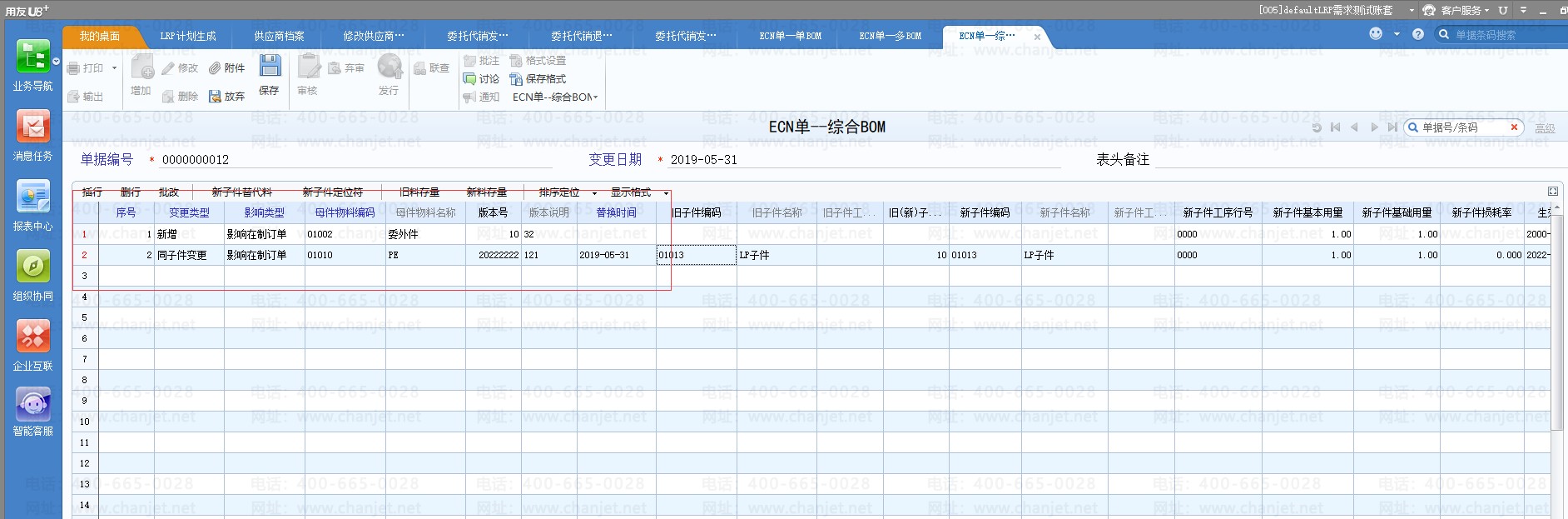Screen dimensions: 1568x519
Task: Switch to the 供应商档案 tab
Action: point(279,36)
